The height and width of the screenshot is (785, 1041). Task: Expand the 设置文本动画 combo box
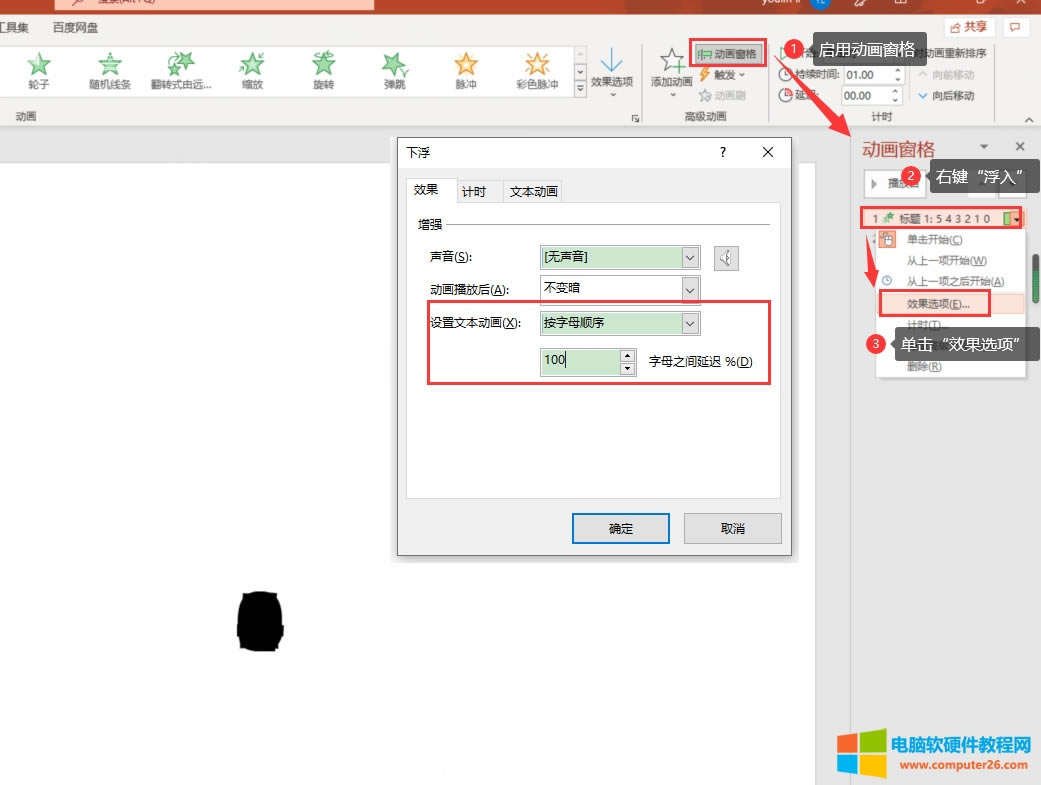pyautogui.click(x=690, y=323)
